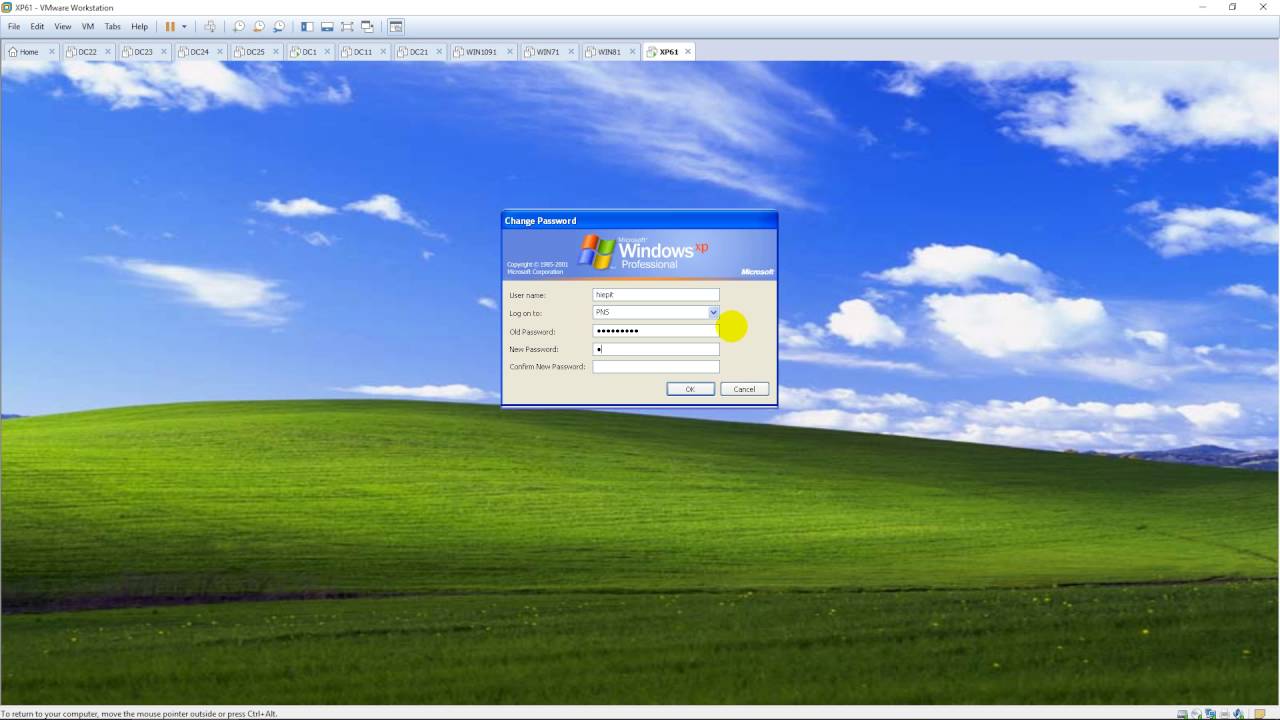Click the hard disk status icon
The height and width of the screenshot is (720, 1280).
(x=1182, y=714)
